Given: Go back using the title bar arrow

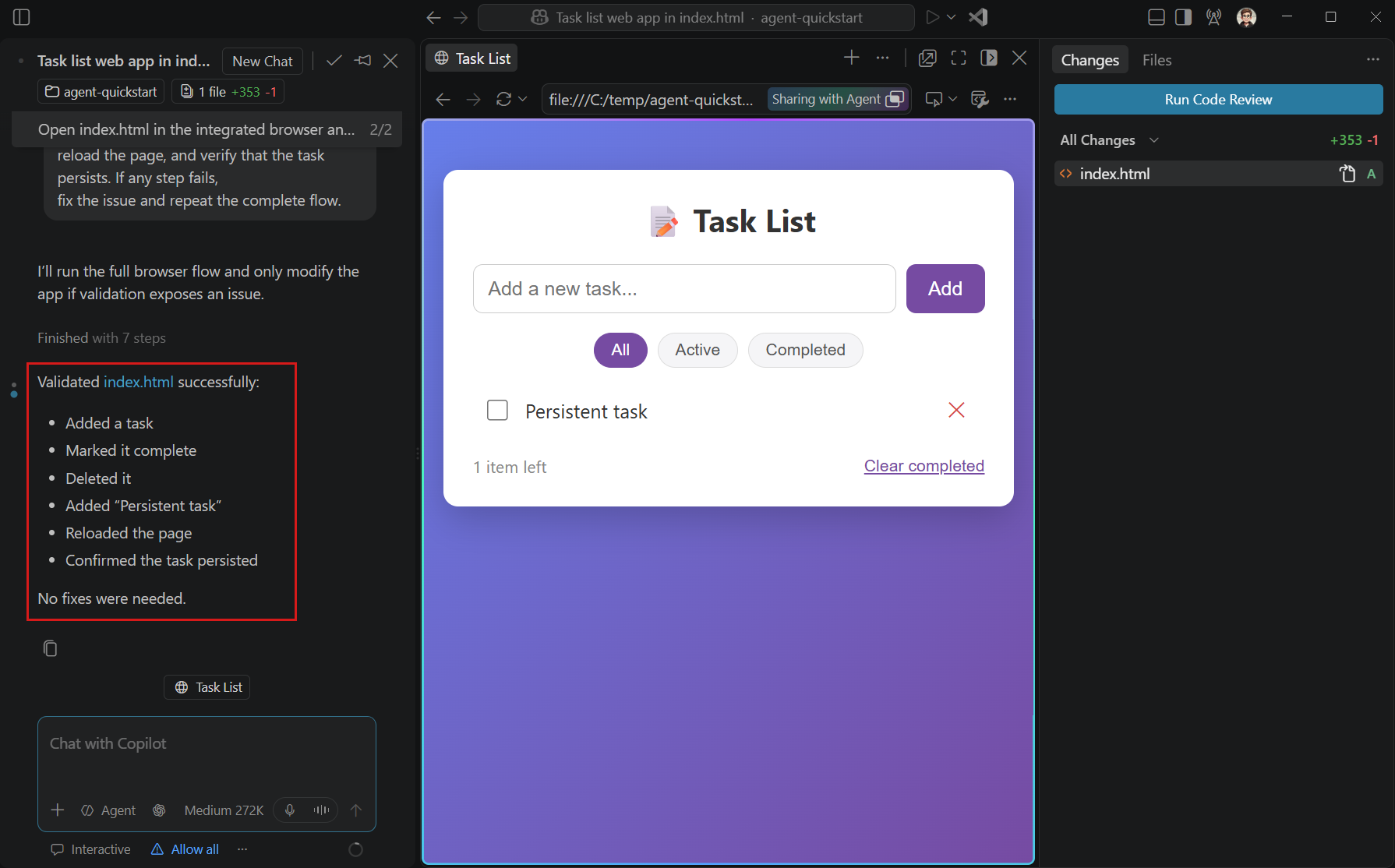Looking at the screenshot, I should [x=434, y=17].
